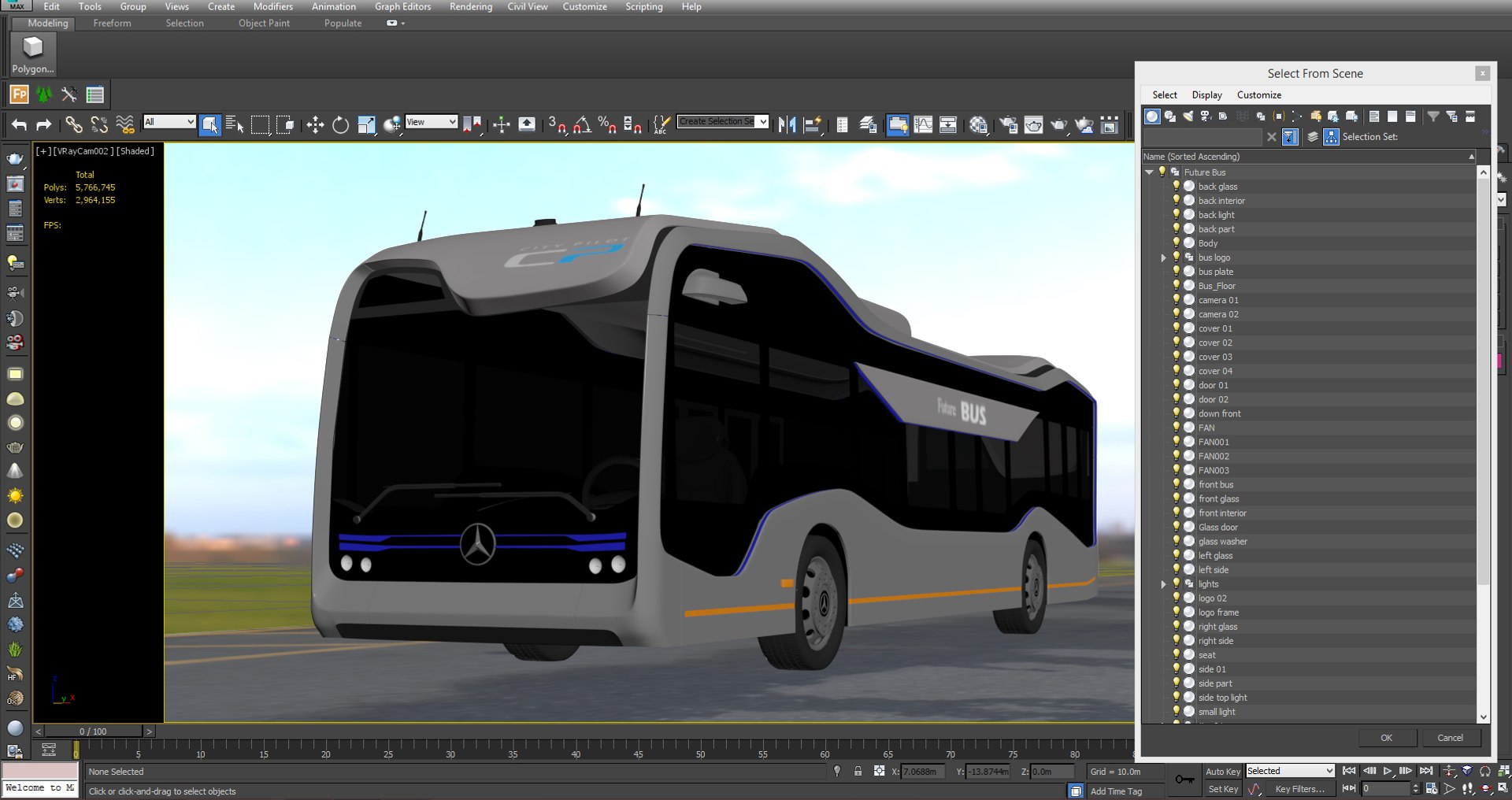Toggle visibility bulb of seat
This screenshot has height=800, width=1512.
pos(1177,654)
